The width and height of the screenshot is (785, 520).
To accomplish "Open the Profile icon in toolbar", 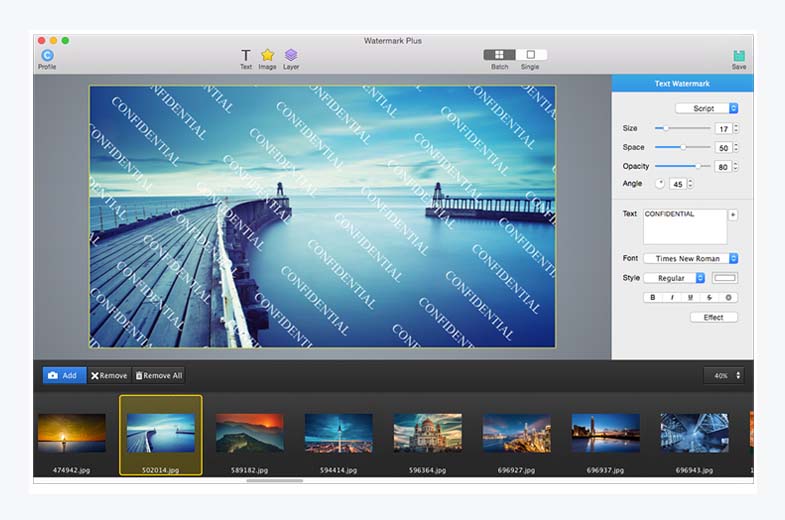I will [x=47, y=56].
